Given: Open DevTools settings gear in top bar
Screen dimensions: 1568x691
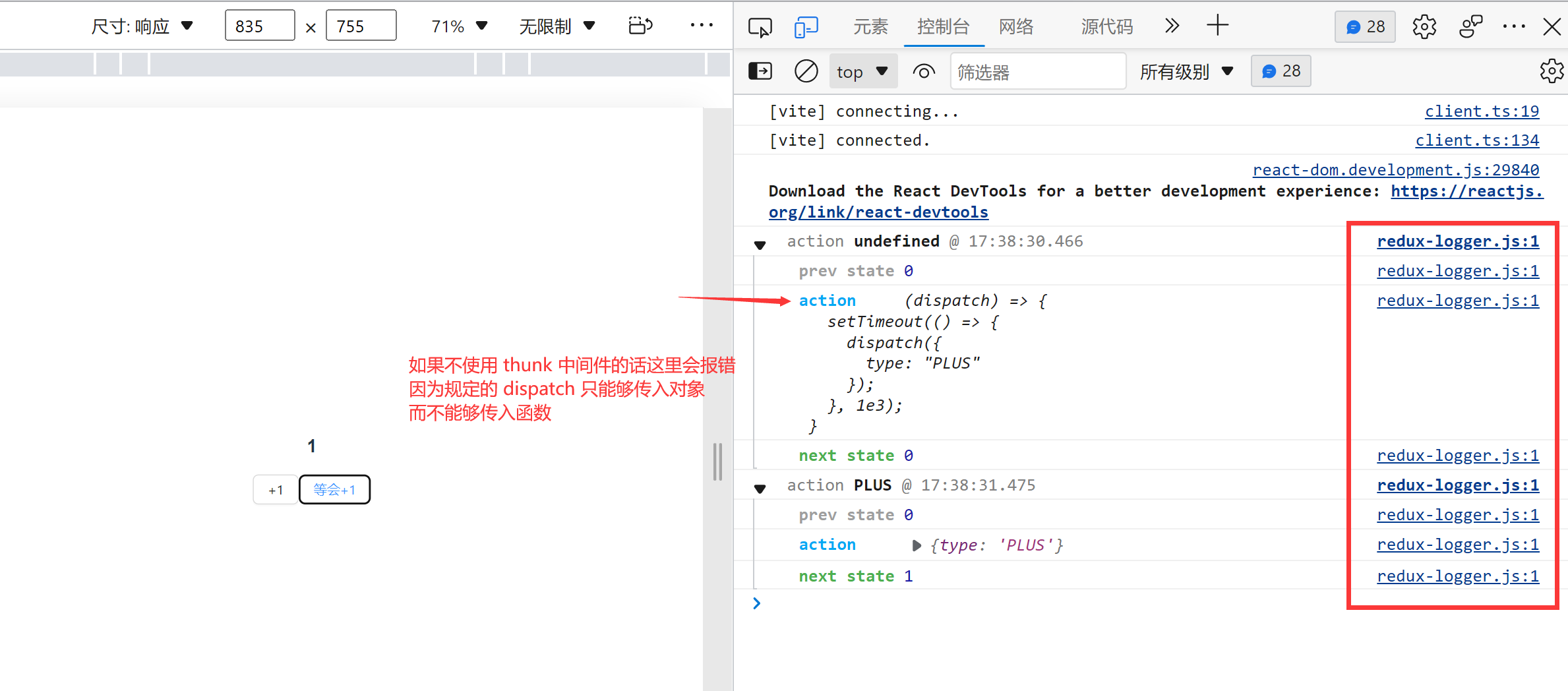Looking at the screenshot, I should pyautogui.click(x=1424, y=27).
